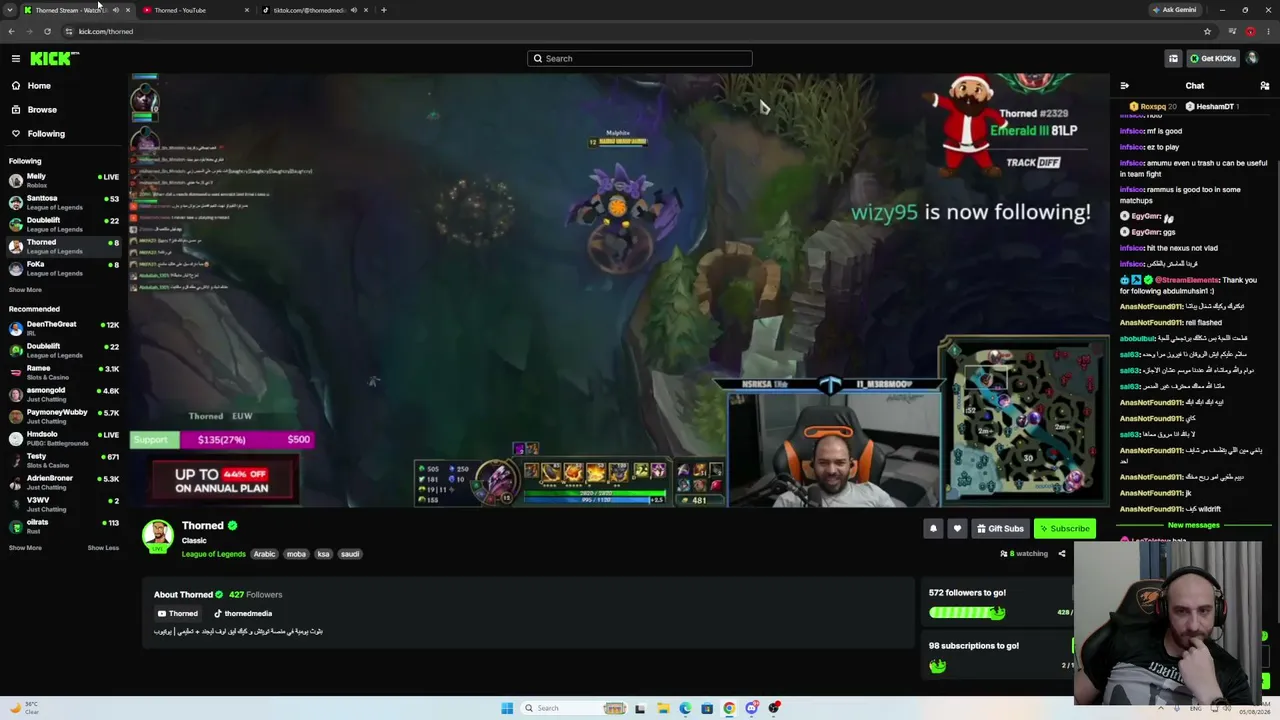Select the ksa stream tag
The width and height of the screenshot is (1280, 720).
(323, 554)
